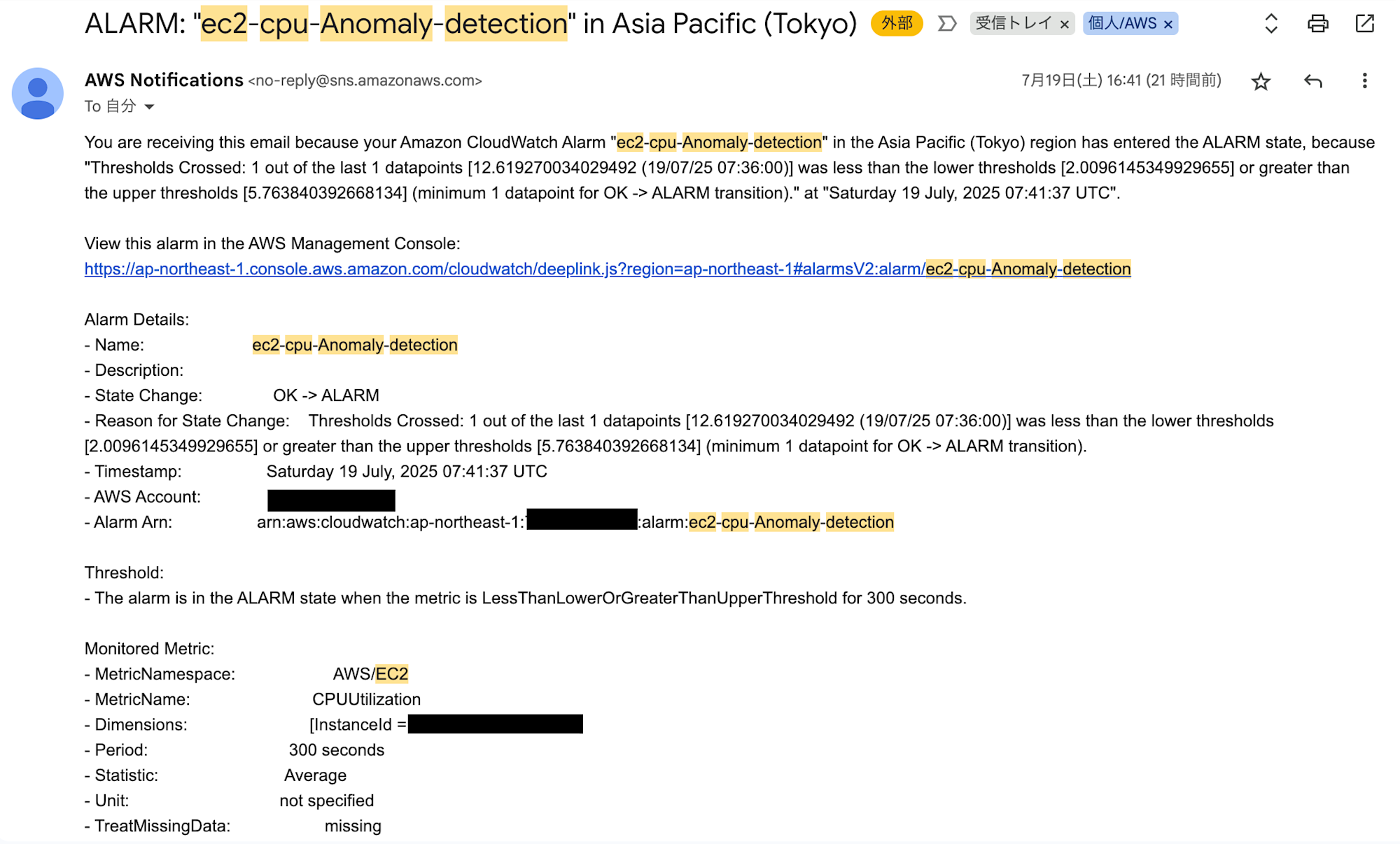The image size is (1400, 844).
Task: Open the 個人/AWS label
Action: (1122, 24)
